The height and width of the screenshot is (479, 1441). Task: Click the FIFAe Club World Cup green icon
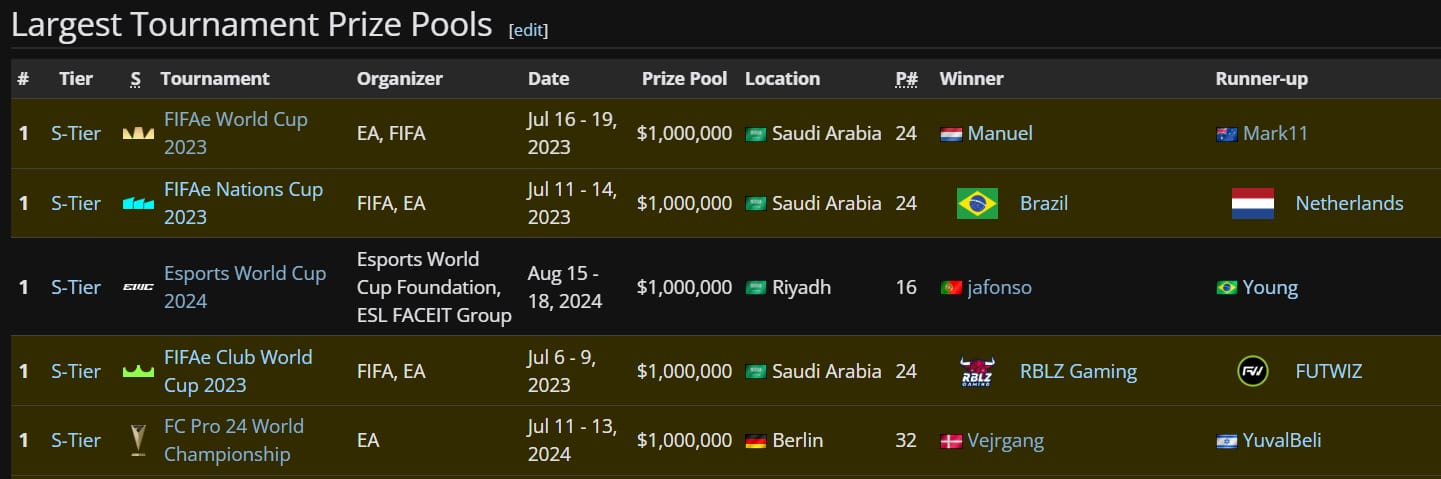coord(138,371)
